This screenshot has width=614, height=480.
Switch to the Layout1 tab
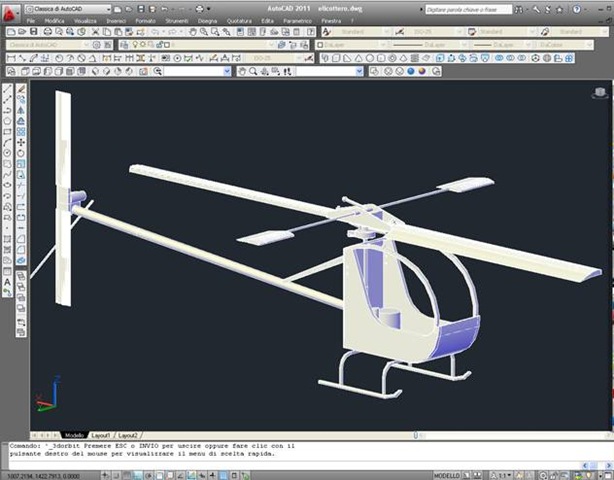tap(101, 436)
